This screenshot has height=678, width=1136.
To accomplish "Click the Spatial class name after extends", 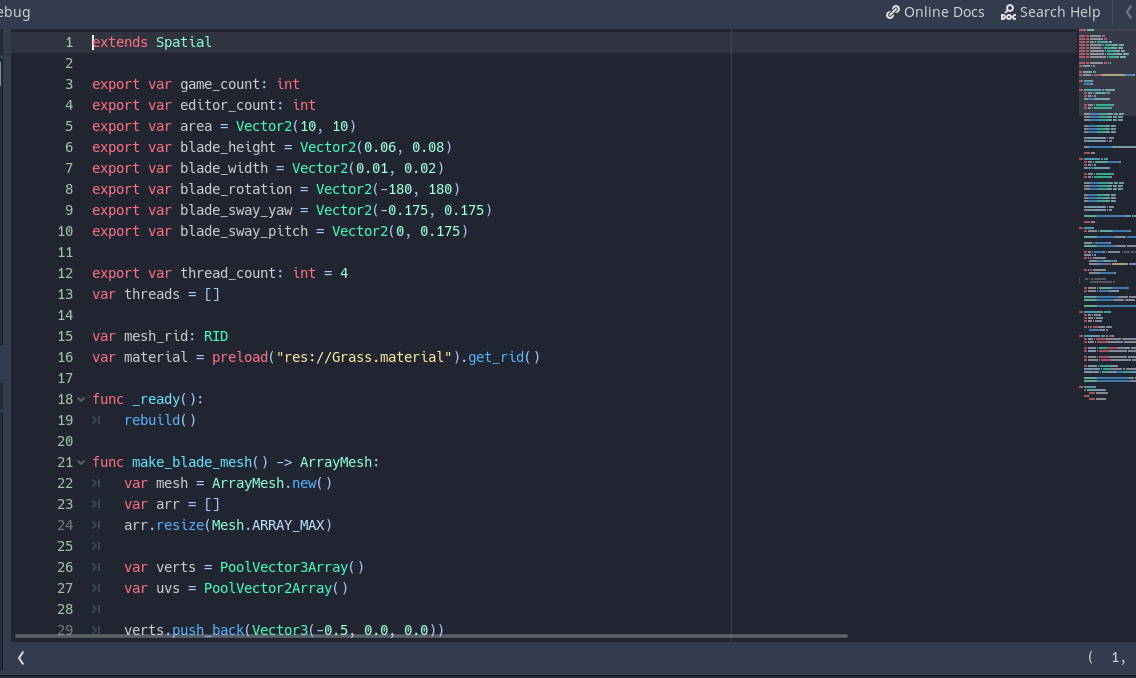I will [x=184, y=42].
